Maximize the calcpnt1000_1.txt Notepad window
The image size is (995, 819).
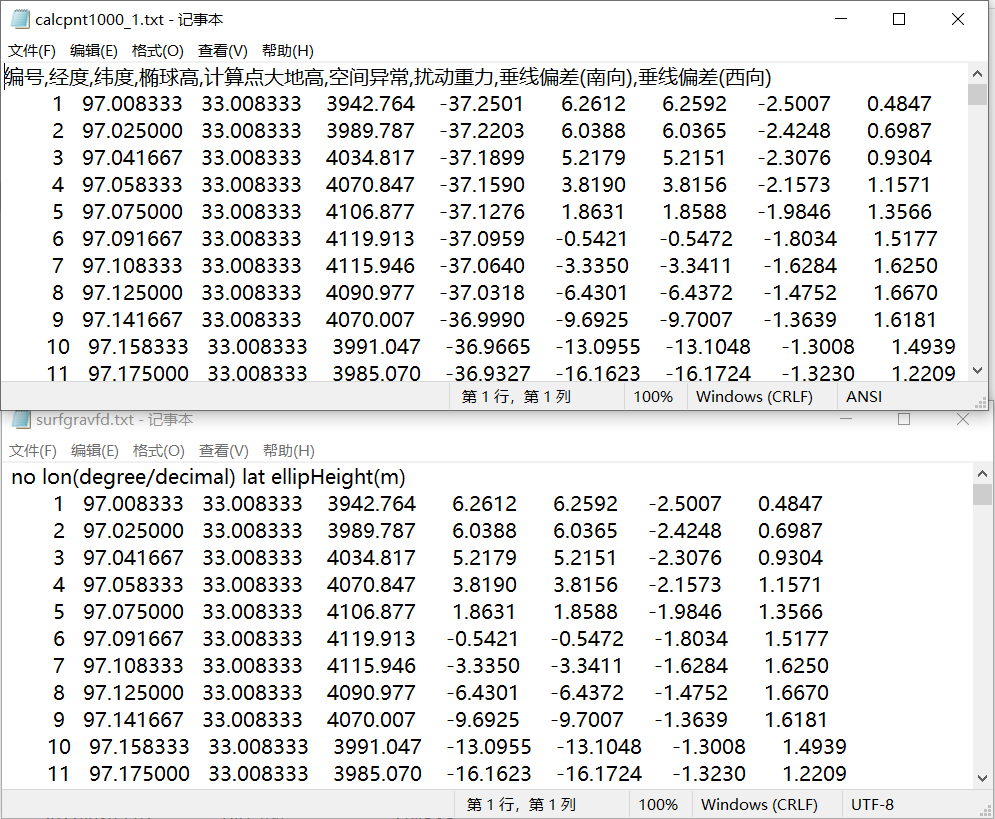[x=899, y=20]
